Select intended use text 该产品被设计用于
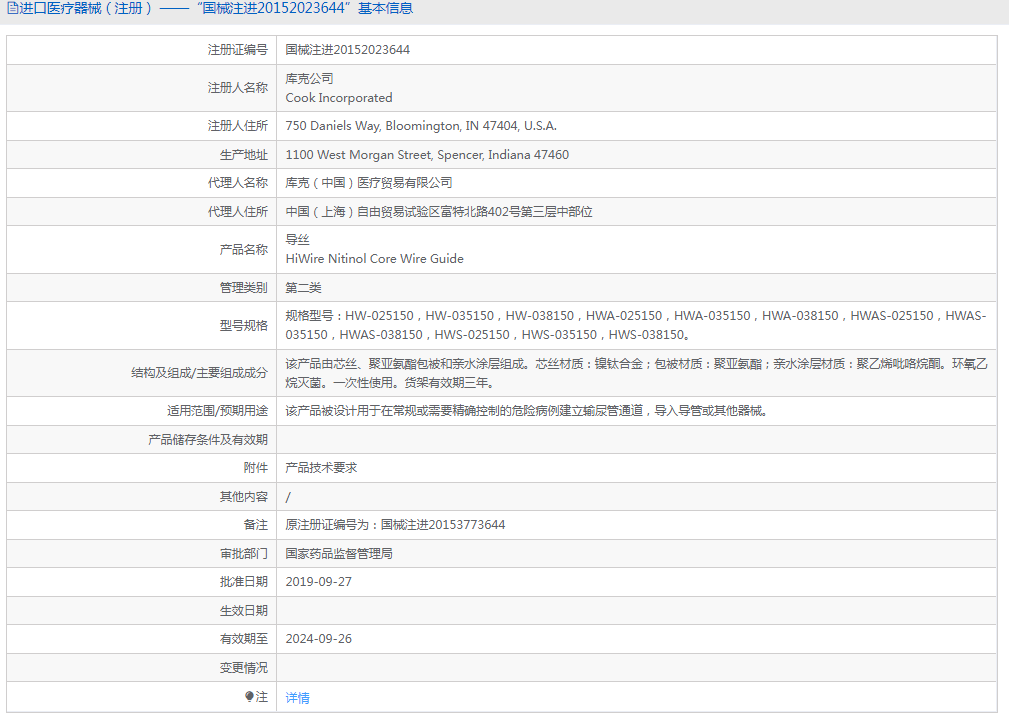Viewport: 1009px width, 723px height. [x=526, y=411]
